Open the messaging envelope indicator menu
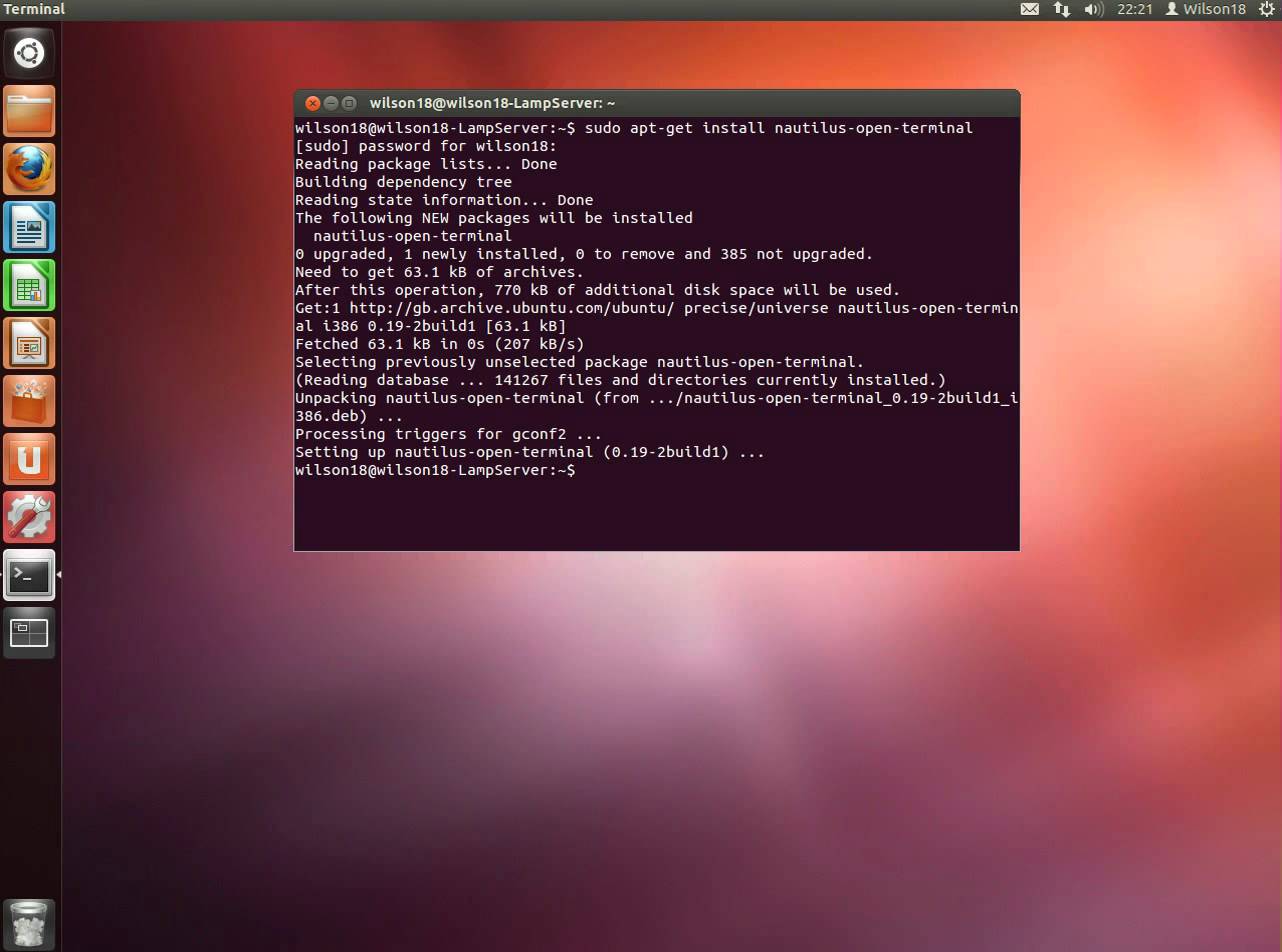 tap(1030, 9)
